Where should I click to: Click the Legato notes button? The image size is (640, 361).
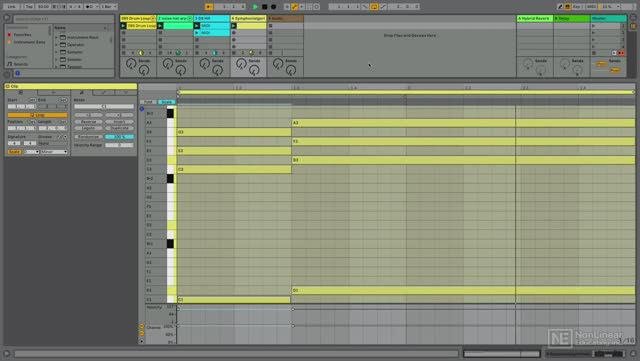click(x=89, y=128)
